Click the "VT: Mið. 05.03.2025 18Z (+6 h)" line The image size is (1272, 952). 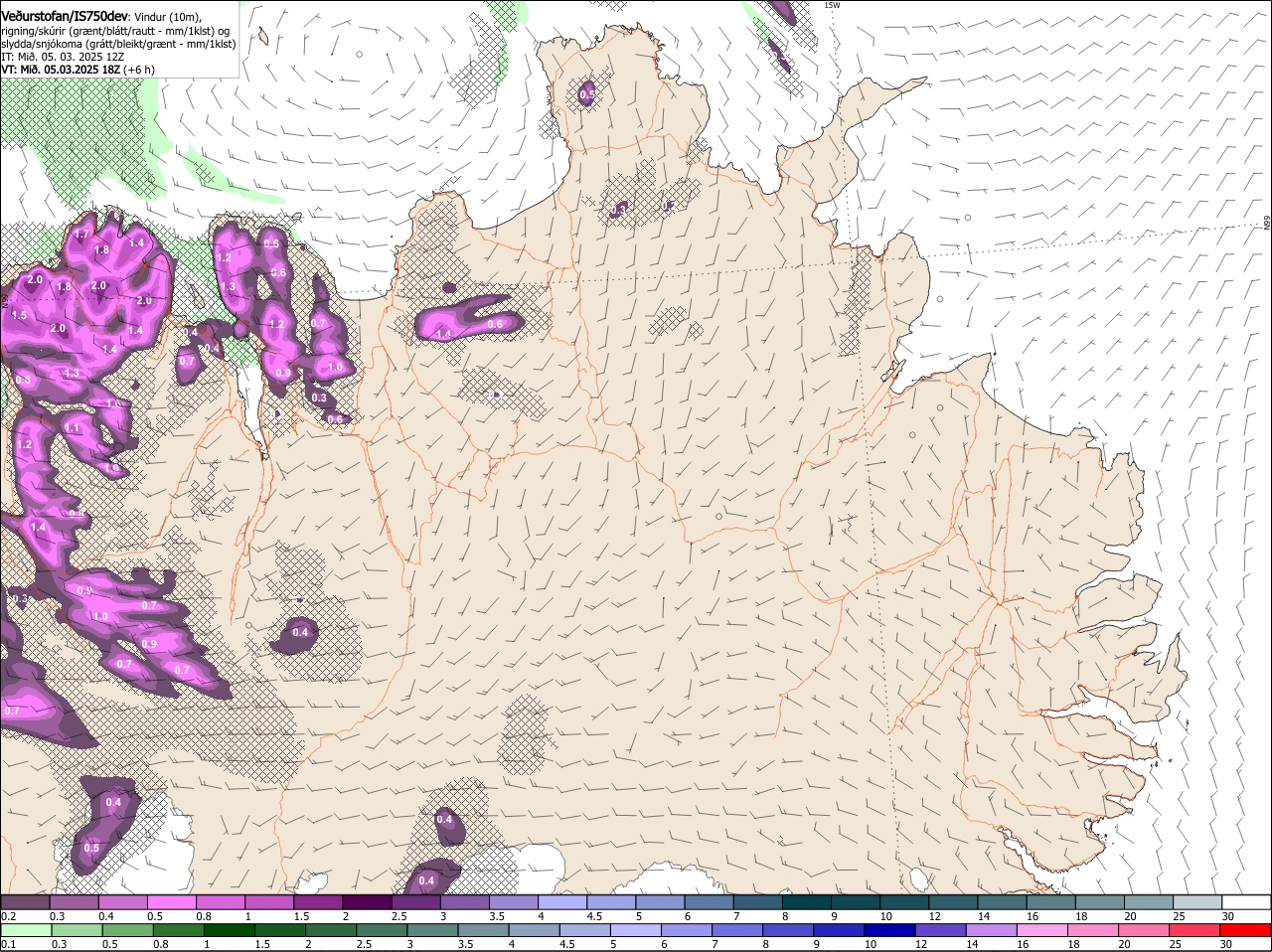pyautogui.click(x=78, y=70)
